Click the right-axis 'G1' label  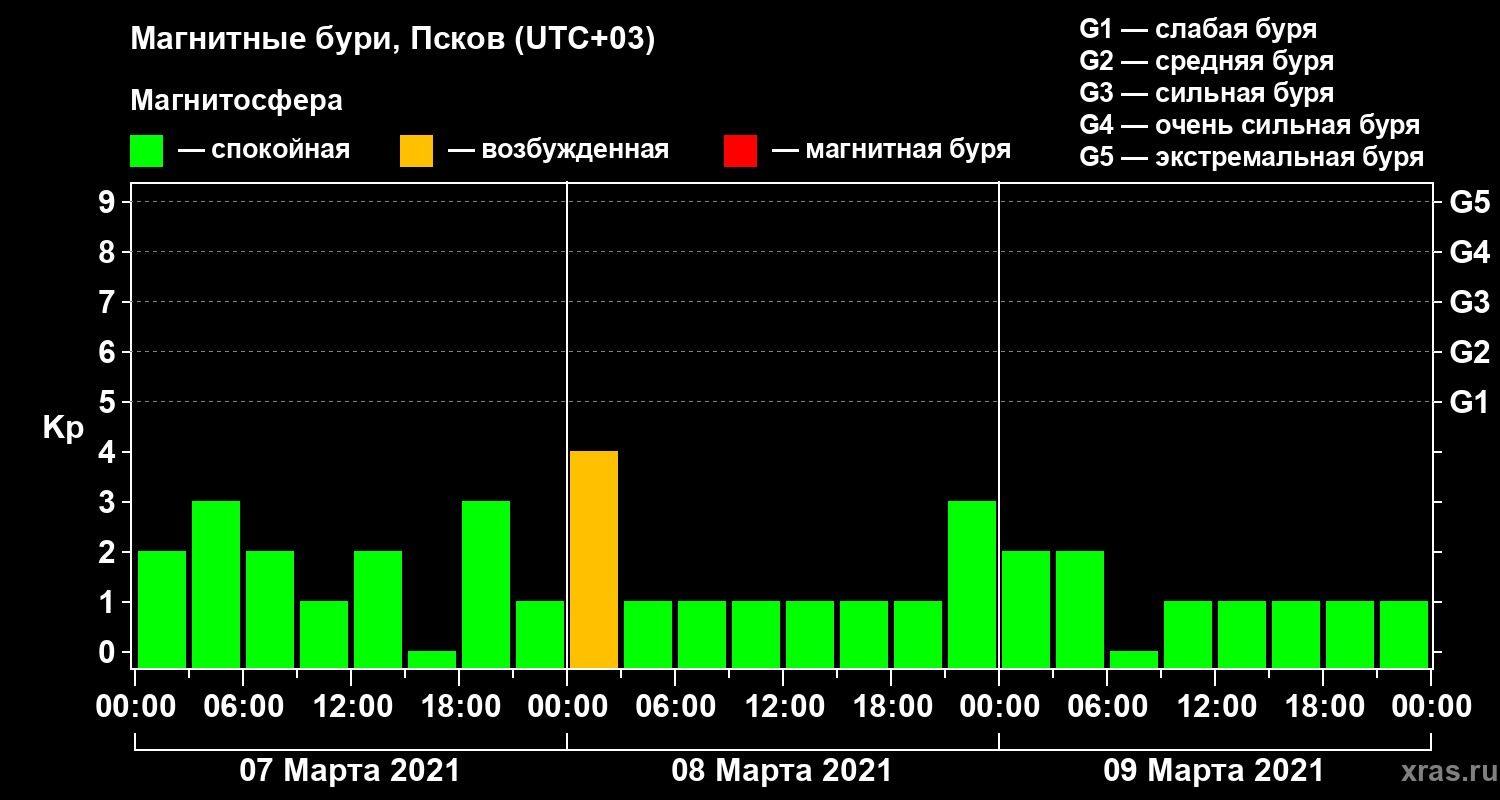click(1469, 402)
